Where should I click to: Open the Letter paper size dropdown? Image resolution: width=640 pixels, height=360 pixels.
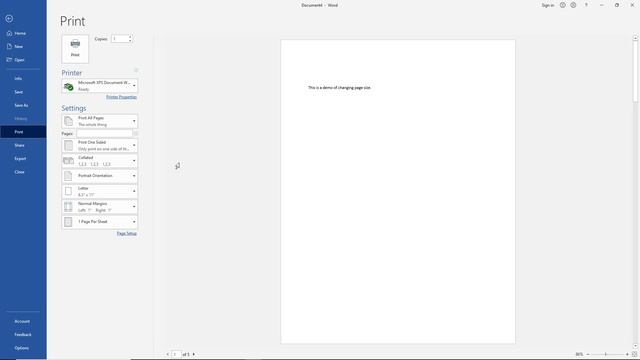coord(100,191)
